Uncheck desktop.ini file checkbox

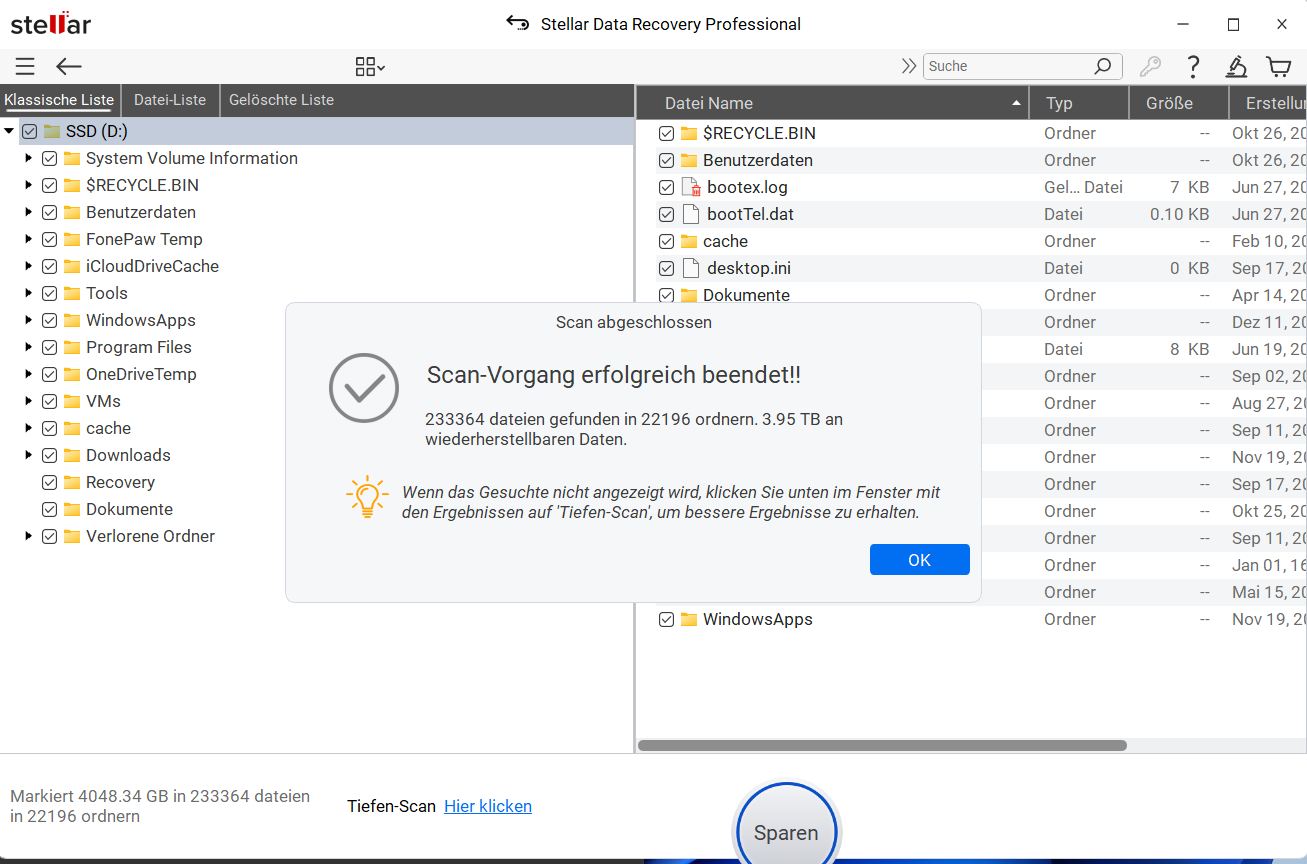(x=666, y=268)
